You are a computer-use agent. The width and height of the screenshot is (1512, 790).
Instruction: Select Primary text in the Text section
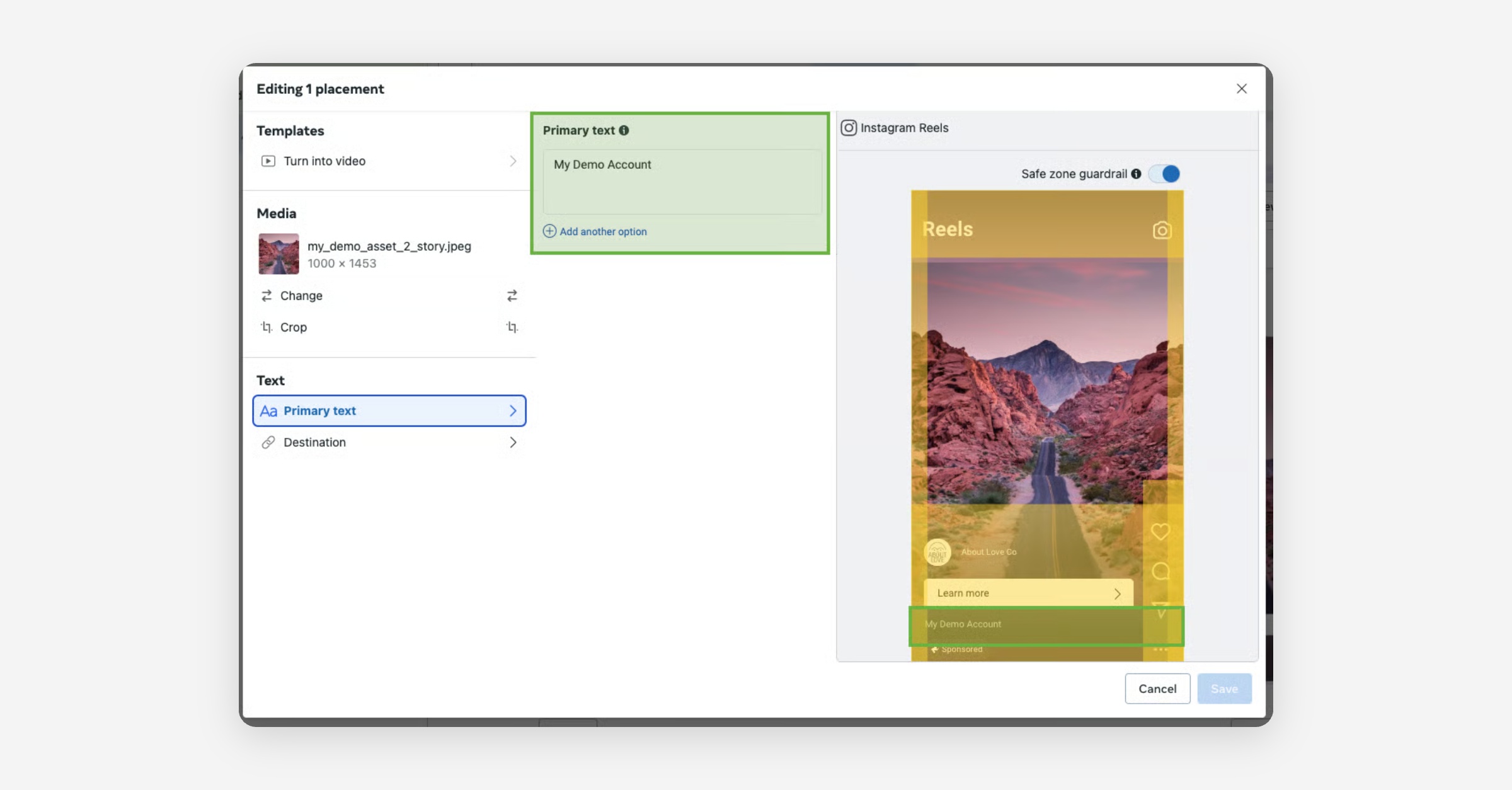coord(319,411)
